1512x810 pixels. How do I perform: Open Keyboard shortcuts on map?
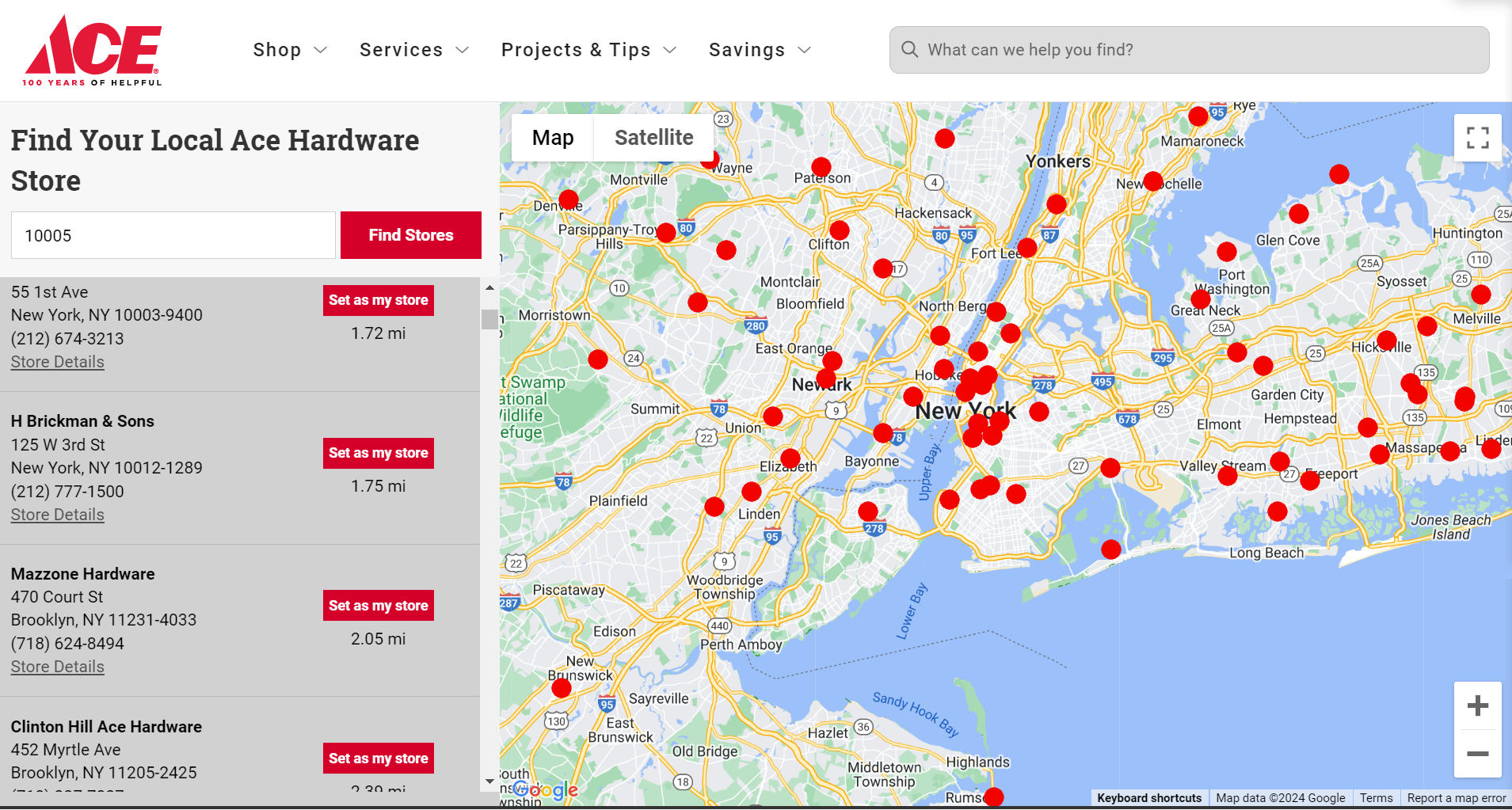coord(1149,798)
